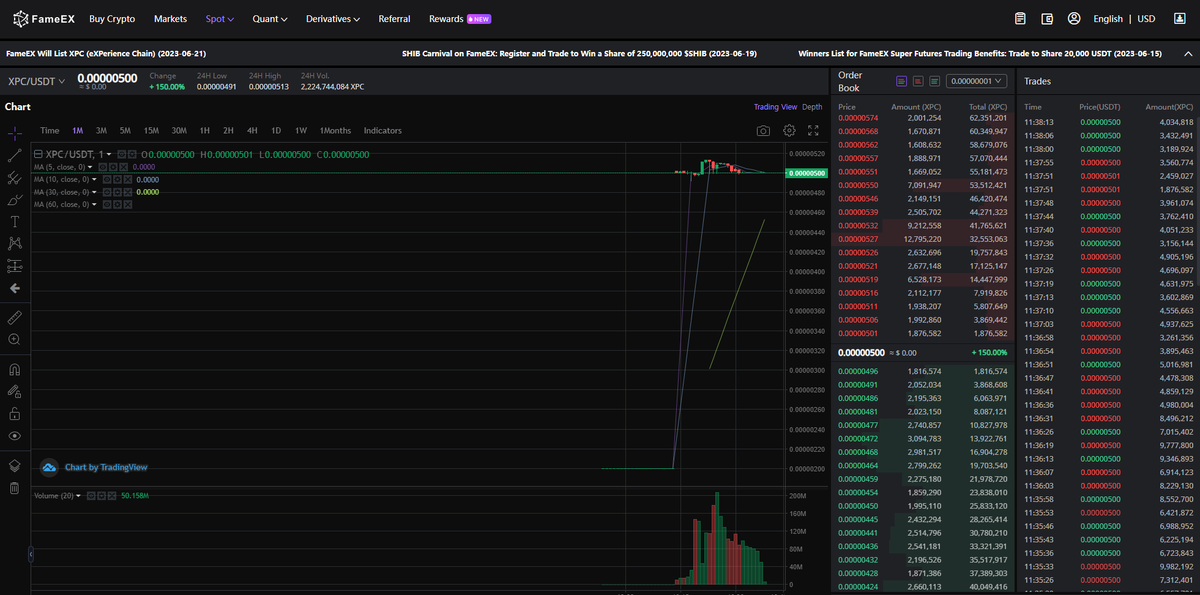1200x595 pixels.
Task: Expand the Volume (20) legend arrow
Action: pos(79,495)
